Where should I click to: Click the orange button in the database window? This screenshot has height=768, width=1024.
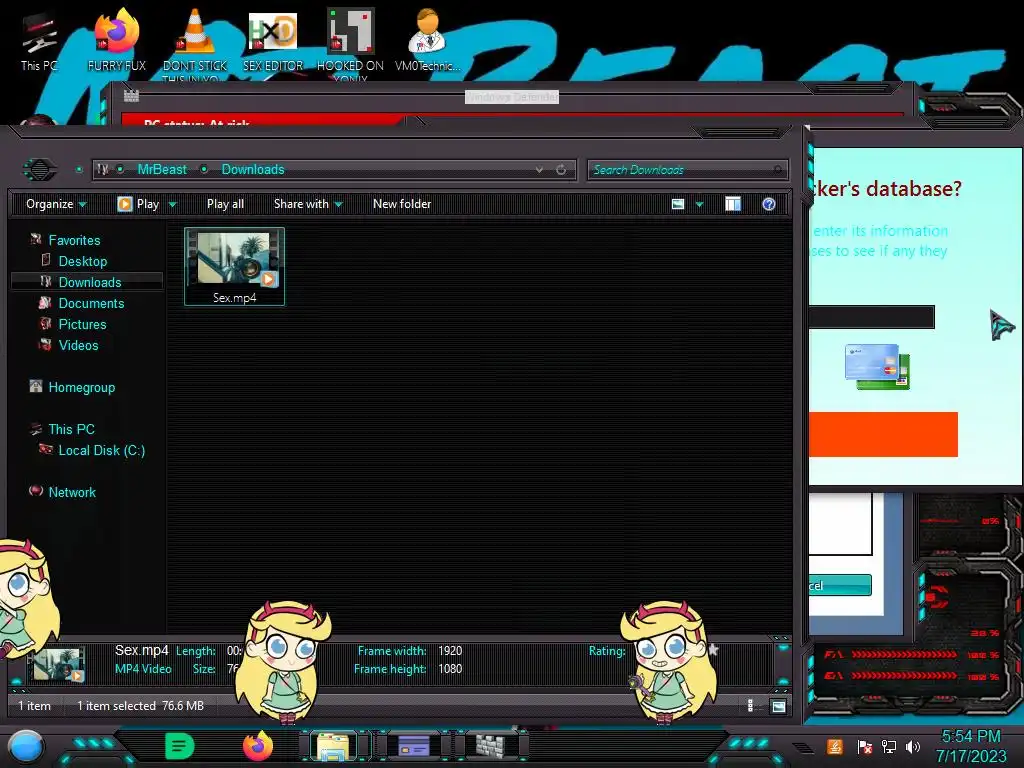click(x=883, y=434)
